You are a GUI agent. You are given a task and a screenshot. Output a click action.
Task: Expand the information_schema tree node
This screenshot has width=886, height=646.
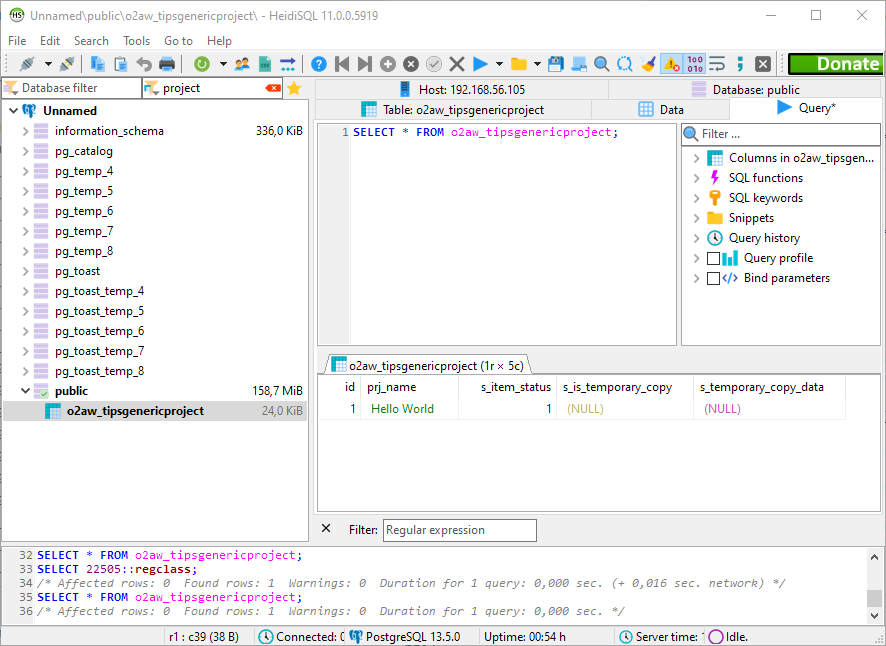coord(25,131)
